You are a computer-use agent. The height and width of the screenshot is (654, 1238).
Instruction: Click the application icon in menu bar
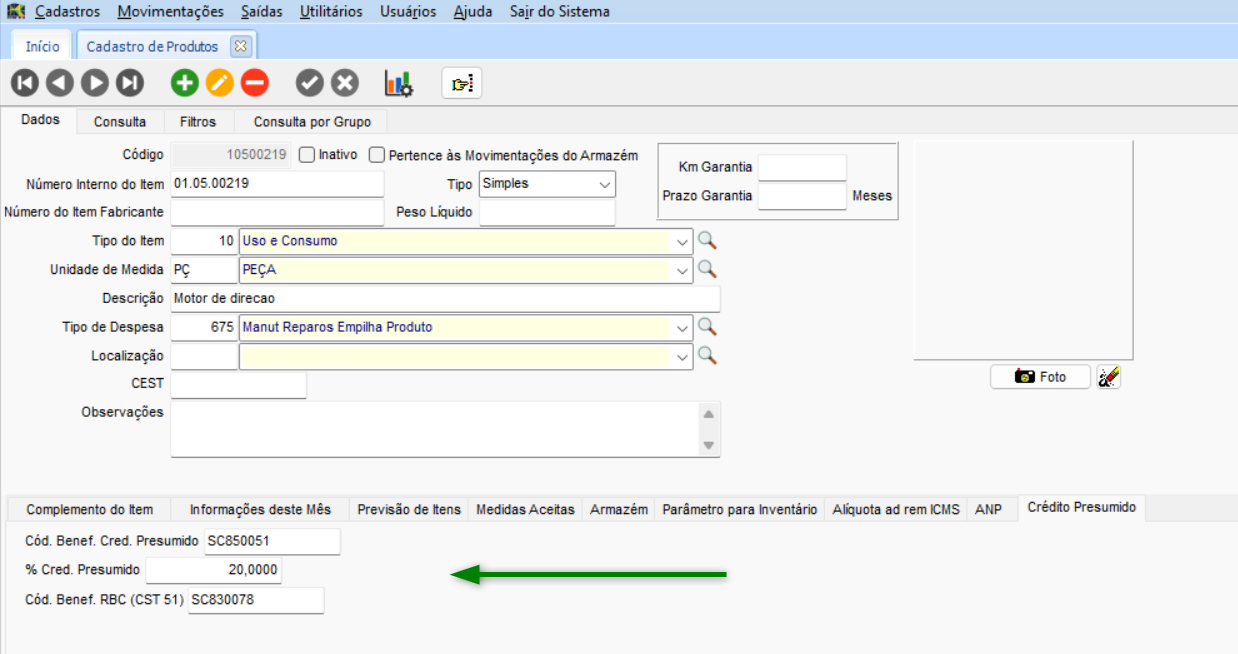16,12
